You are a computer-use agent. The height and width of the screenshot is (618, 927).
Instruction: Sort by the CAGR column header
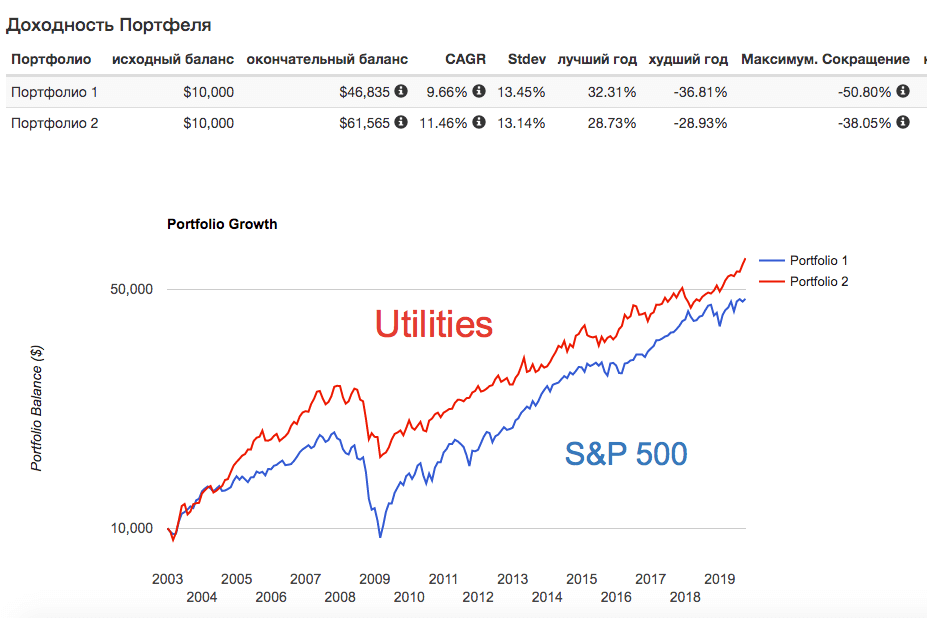tap(465, 60)
